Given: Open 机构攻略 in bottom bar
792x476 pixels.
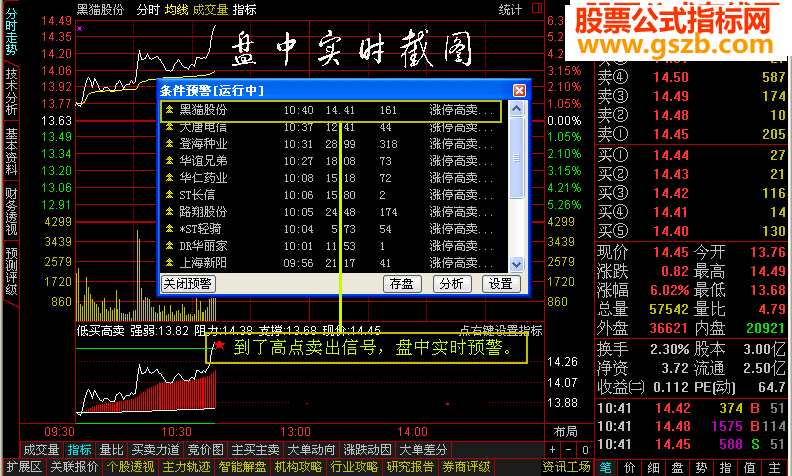Looking at the screenshot, I should point(298,466).
